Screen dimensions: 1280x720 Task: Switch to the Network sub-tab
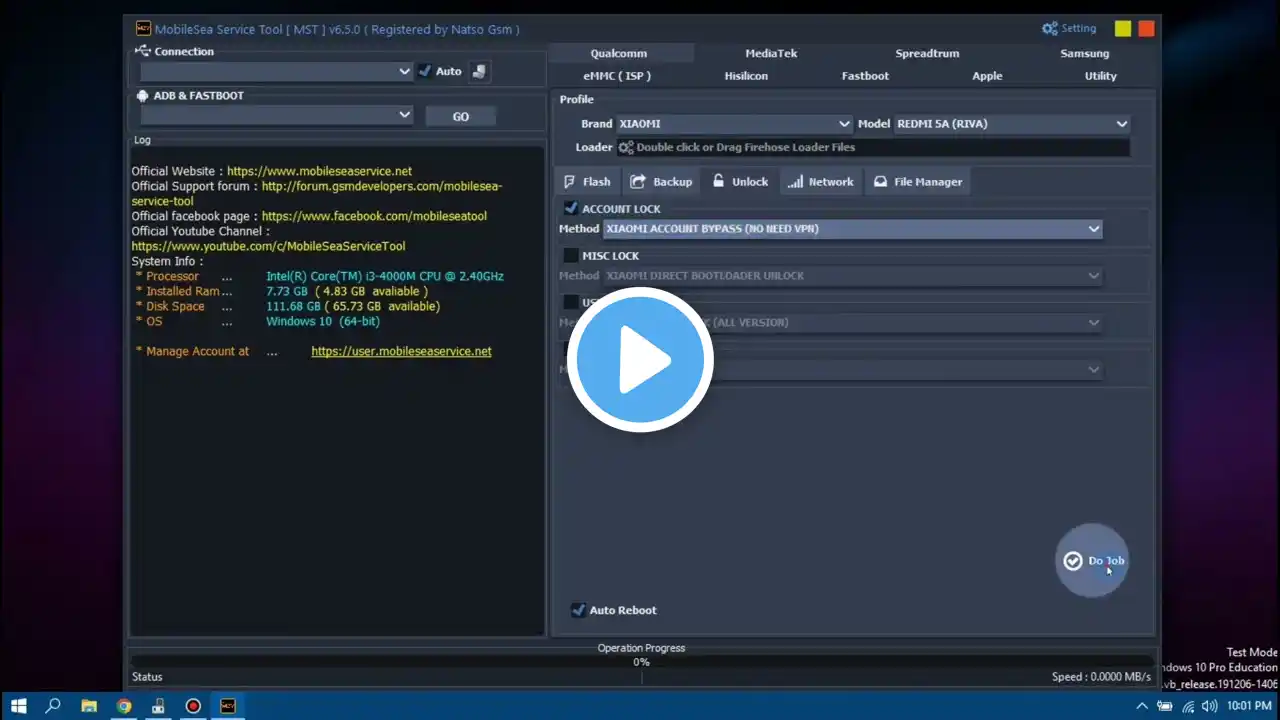(x=821, y=182)
